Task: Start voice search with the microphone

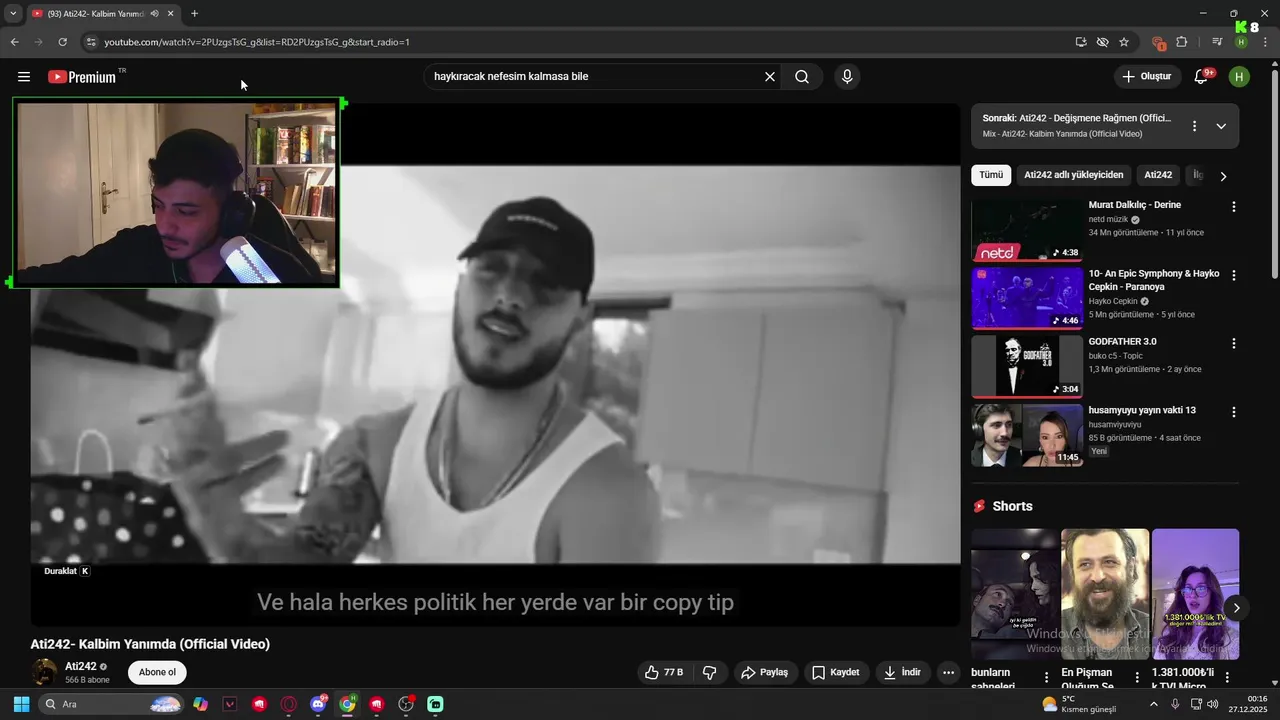Action: [847, 77]
